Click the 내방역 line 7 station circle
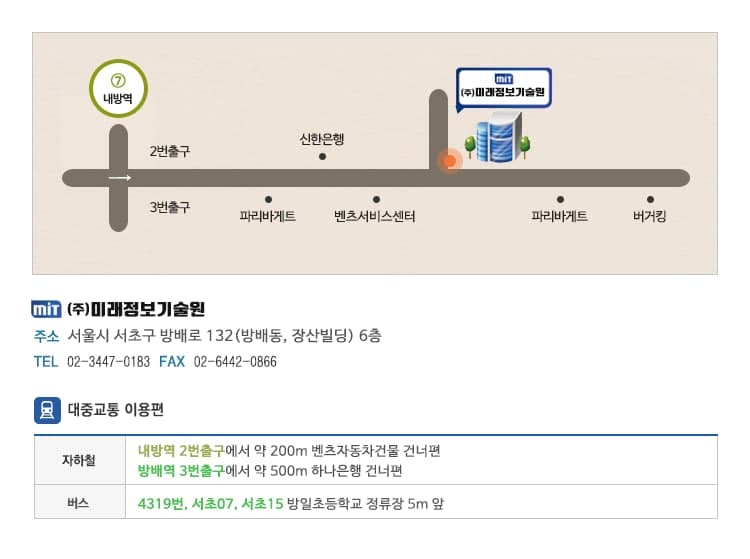The width and height of the screenshot is (750, 559). [118, 88]
